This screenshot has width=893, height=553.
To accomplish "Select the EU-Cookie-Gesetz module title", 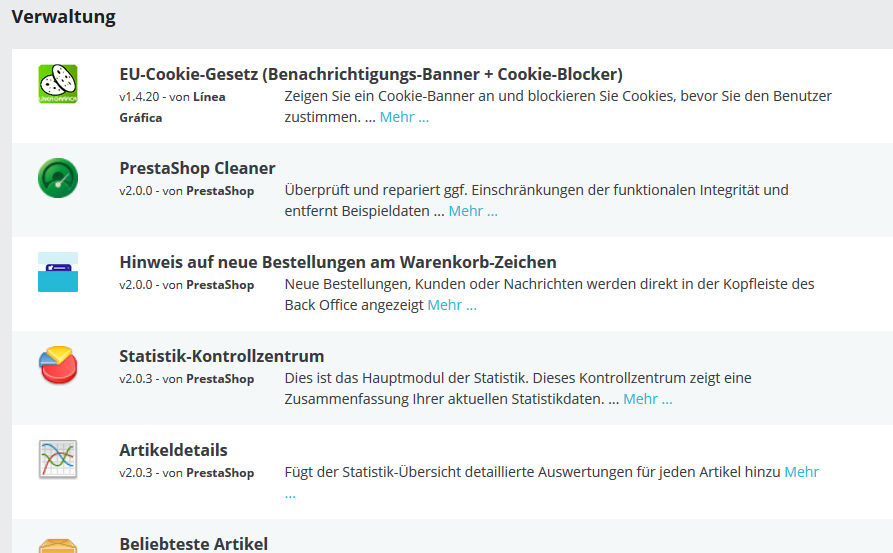I will point(371,74).
